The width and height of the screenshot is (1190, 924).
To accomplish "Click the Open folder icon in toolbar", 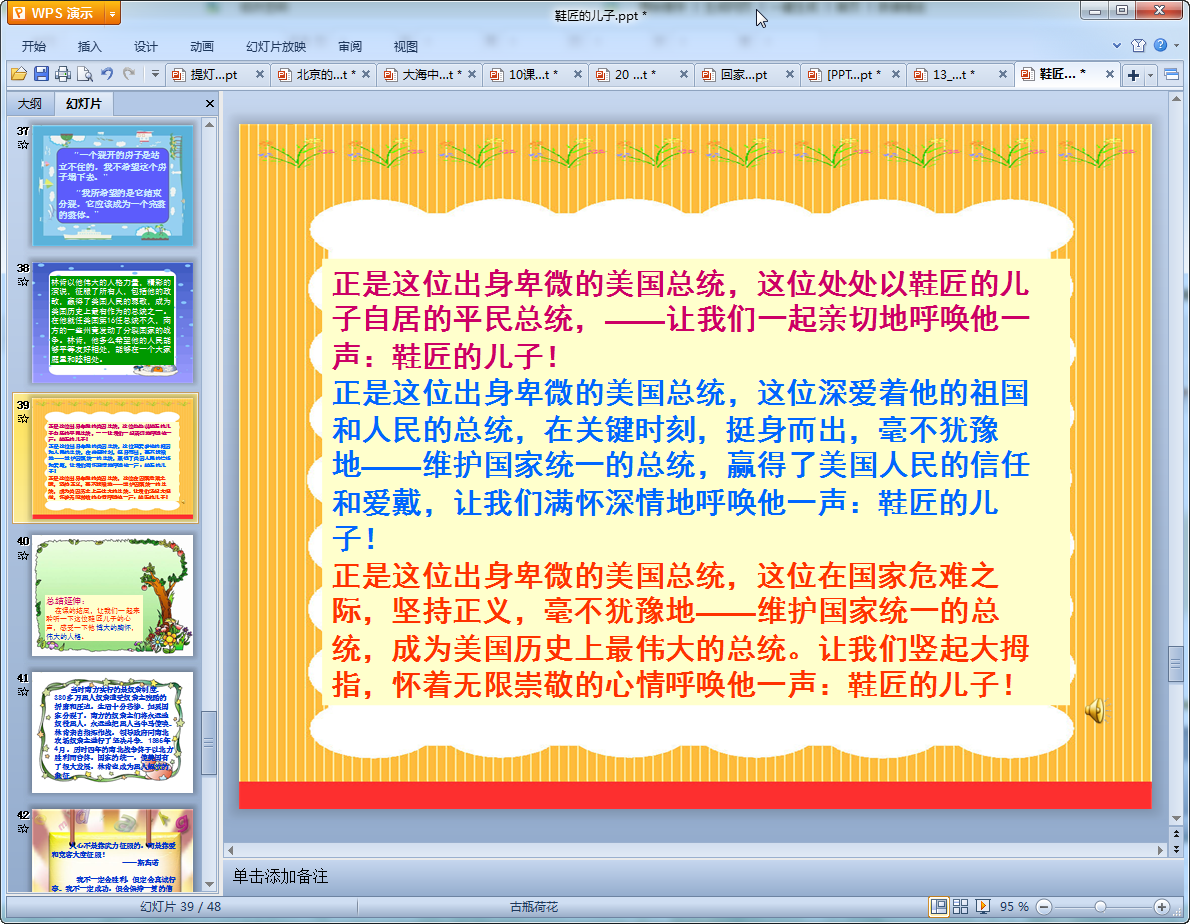I will click(19, 74).
